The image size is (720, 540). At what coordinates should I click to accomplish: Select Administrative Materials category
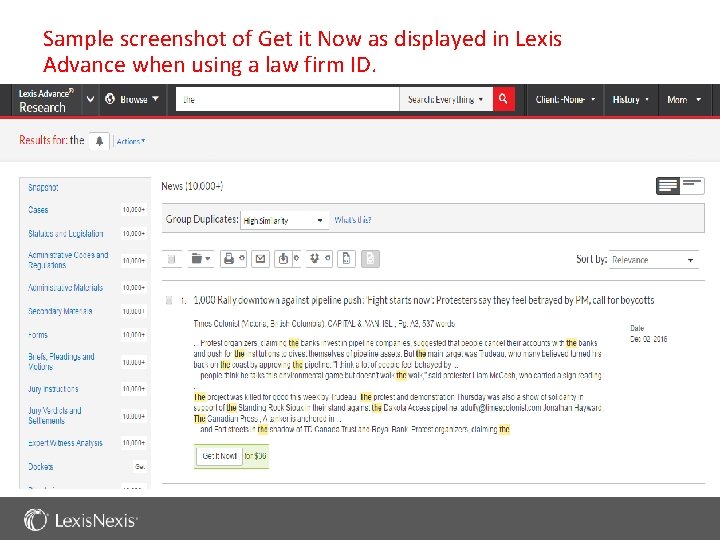click(65, 287)
